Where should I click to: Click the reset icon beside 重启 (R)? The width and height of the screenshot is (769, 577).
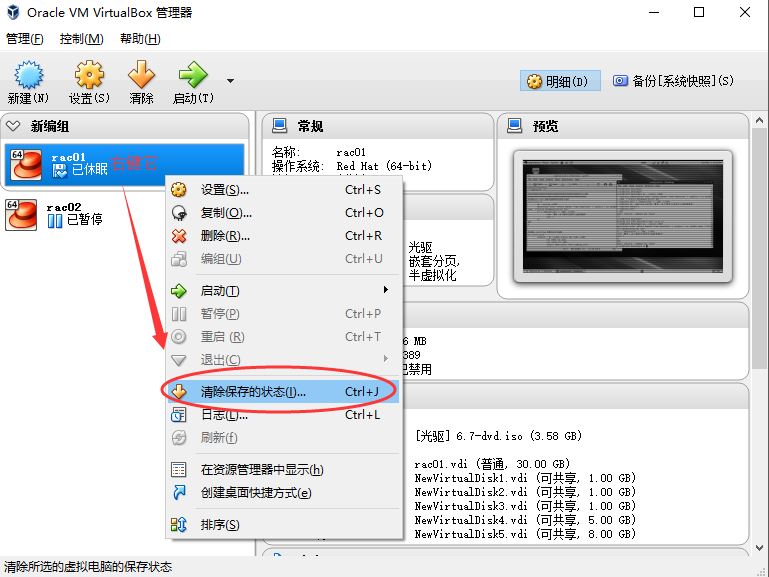click(x=179, y=337)
